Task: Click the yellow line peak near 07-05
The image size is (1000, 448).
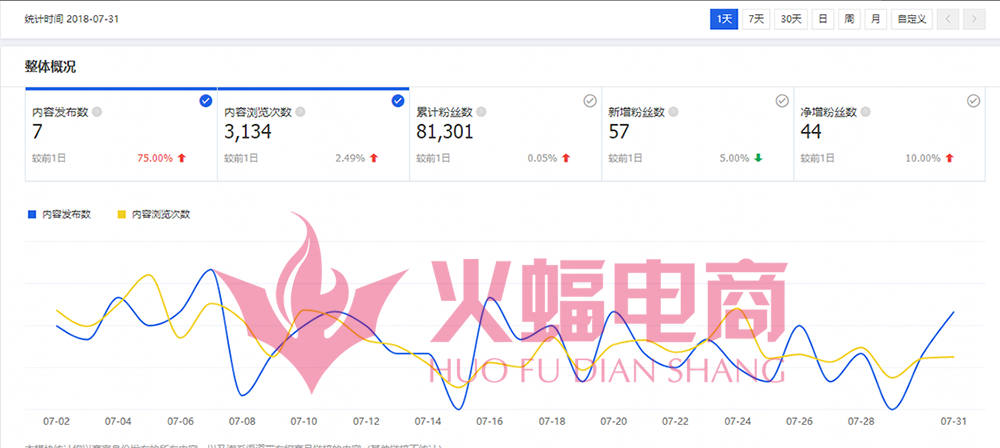Action: point(149,275)
